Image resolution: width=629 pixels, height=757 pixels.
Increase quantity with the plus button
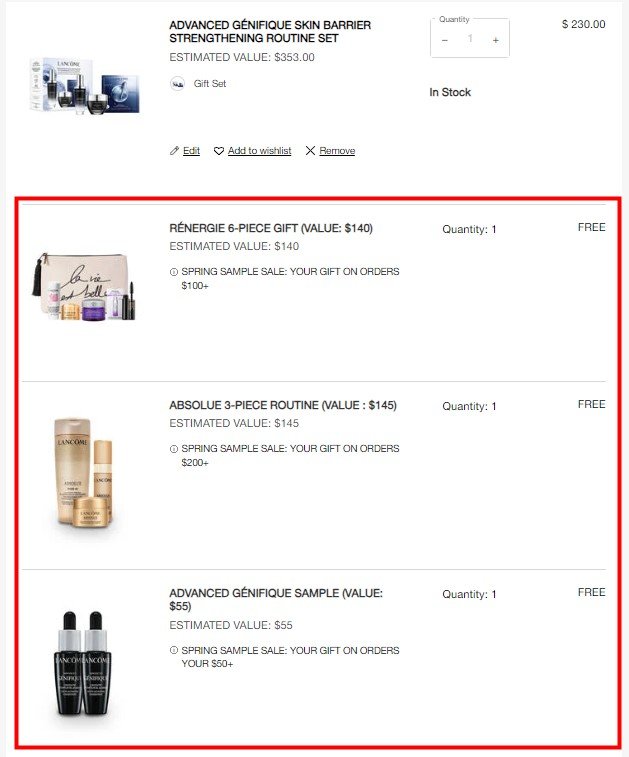[x=495, y=40]
